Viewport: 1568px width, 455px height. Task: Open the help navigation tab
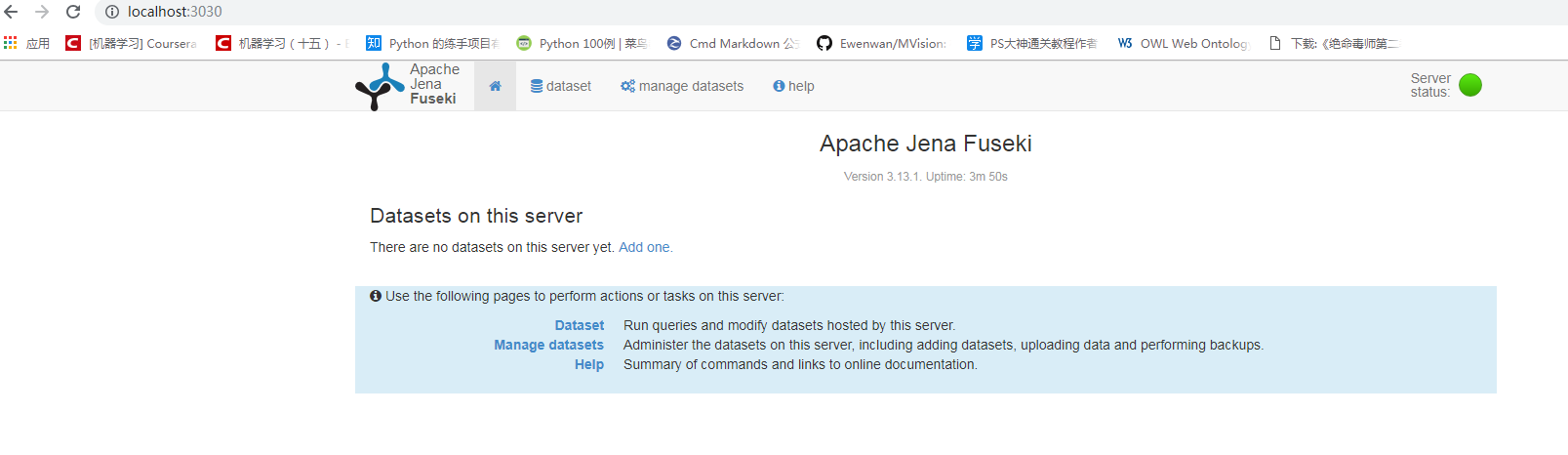(x=793, y=86)
